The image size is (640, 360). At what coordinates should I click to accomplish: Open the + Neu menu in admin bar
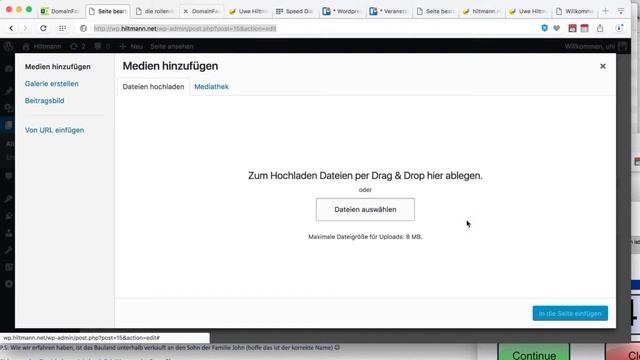[x=131, y=47]
